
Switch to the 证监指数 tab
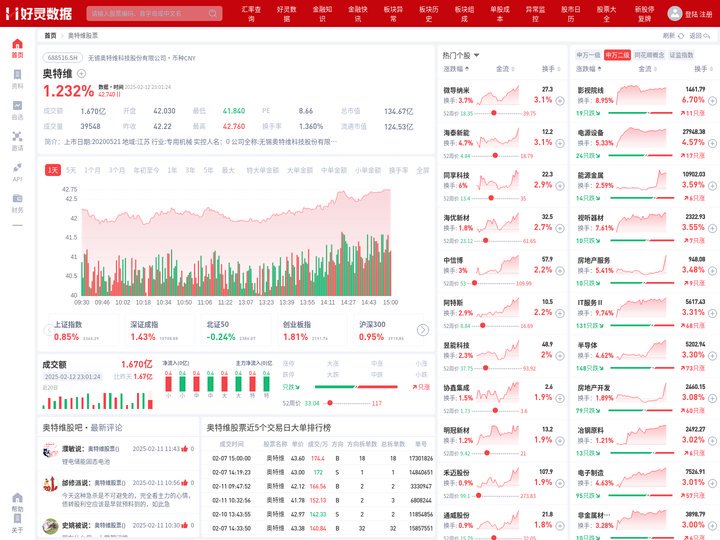pyautogui.click(x=681, y=55)
